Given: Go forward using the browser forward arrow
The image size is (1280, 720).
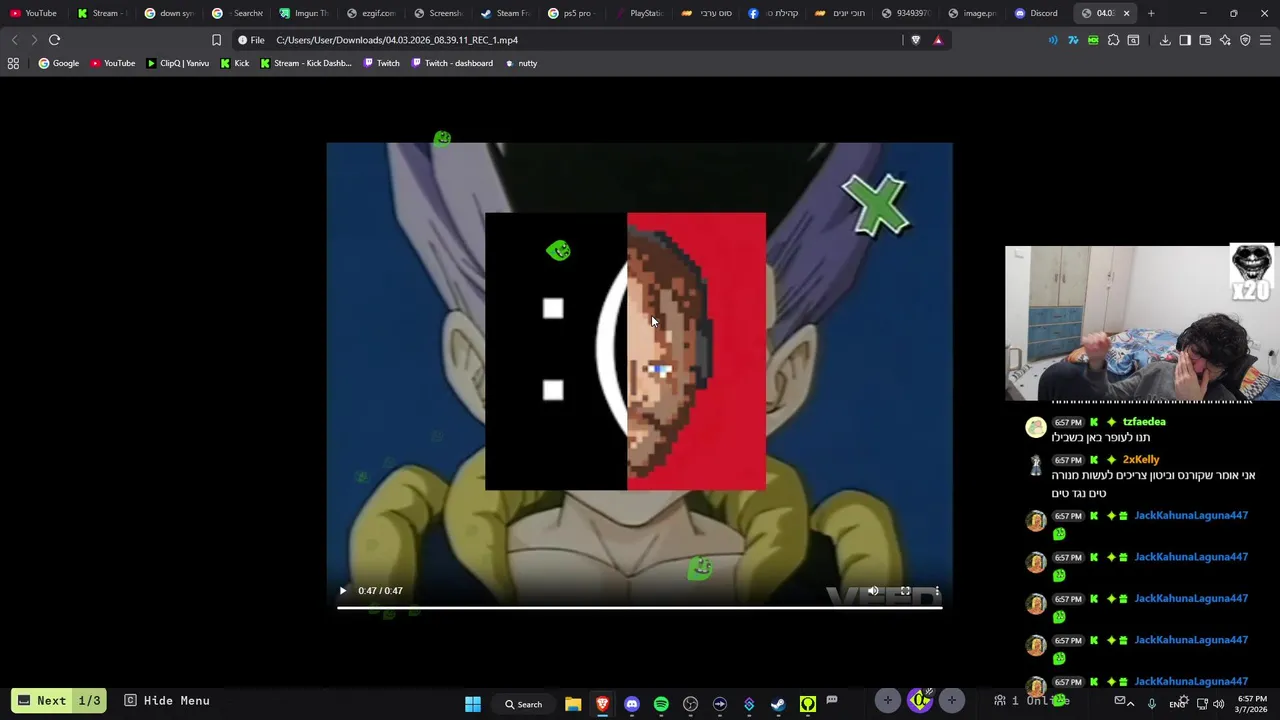Looking at the screenshot, I should click(34, 40).
